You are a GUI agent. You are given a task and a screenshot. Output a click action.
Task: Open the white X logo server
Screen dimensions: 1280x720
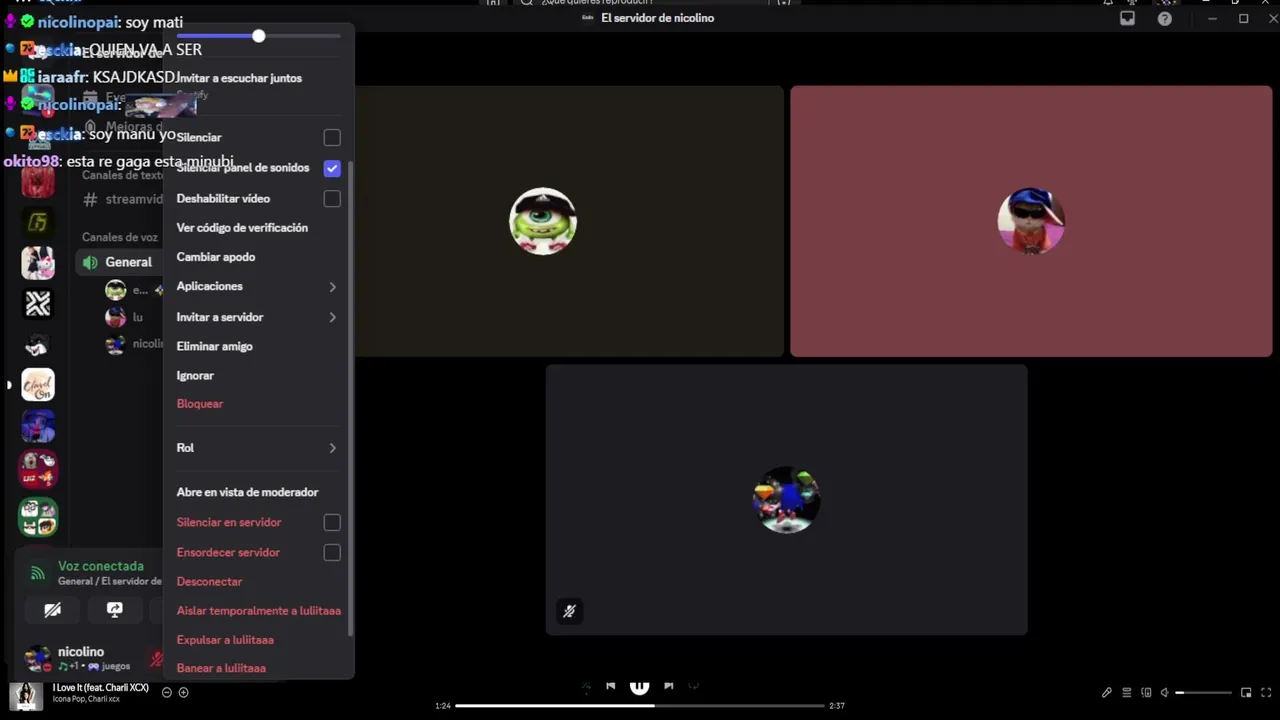click(x=38, y=303)
